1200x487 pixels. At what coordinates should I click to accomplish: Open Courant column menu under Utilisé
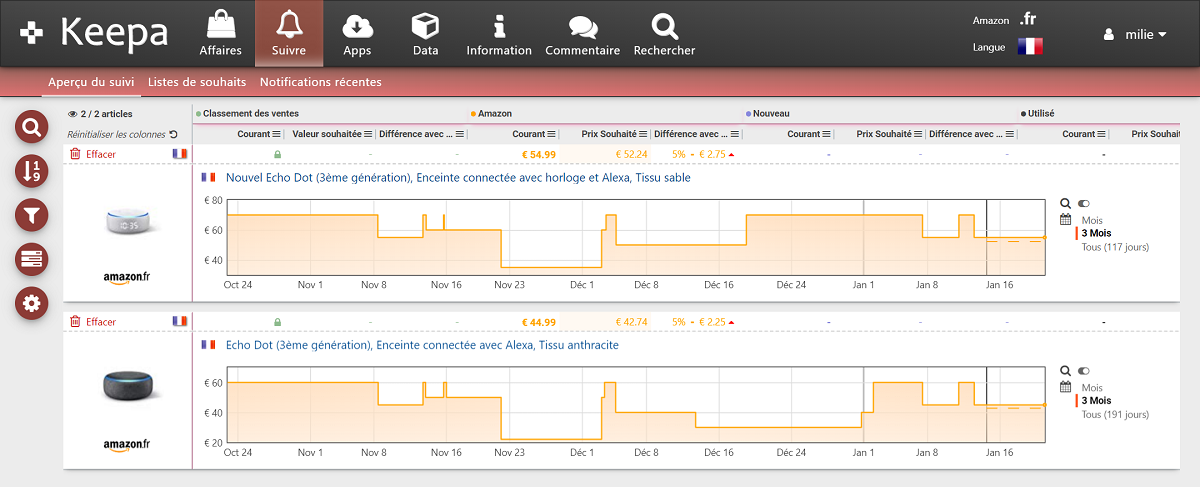coord(1101,134)
